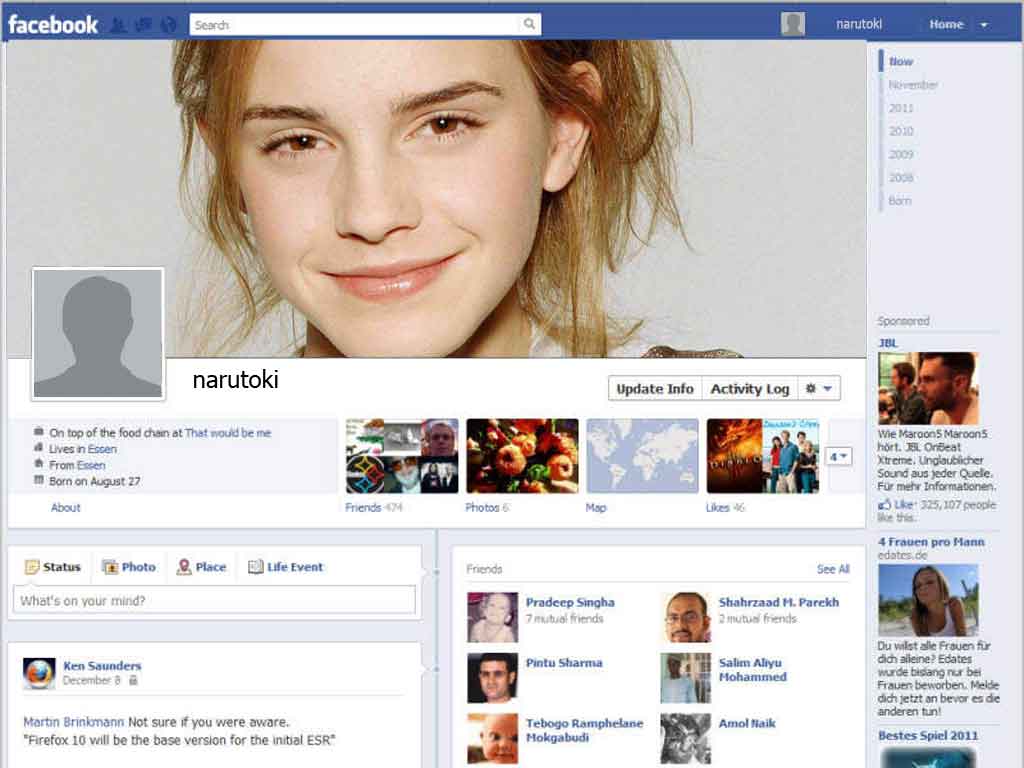Click the gear settings icon near Activity Log

coord(810,388)
